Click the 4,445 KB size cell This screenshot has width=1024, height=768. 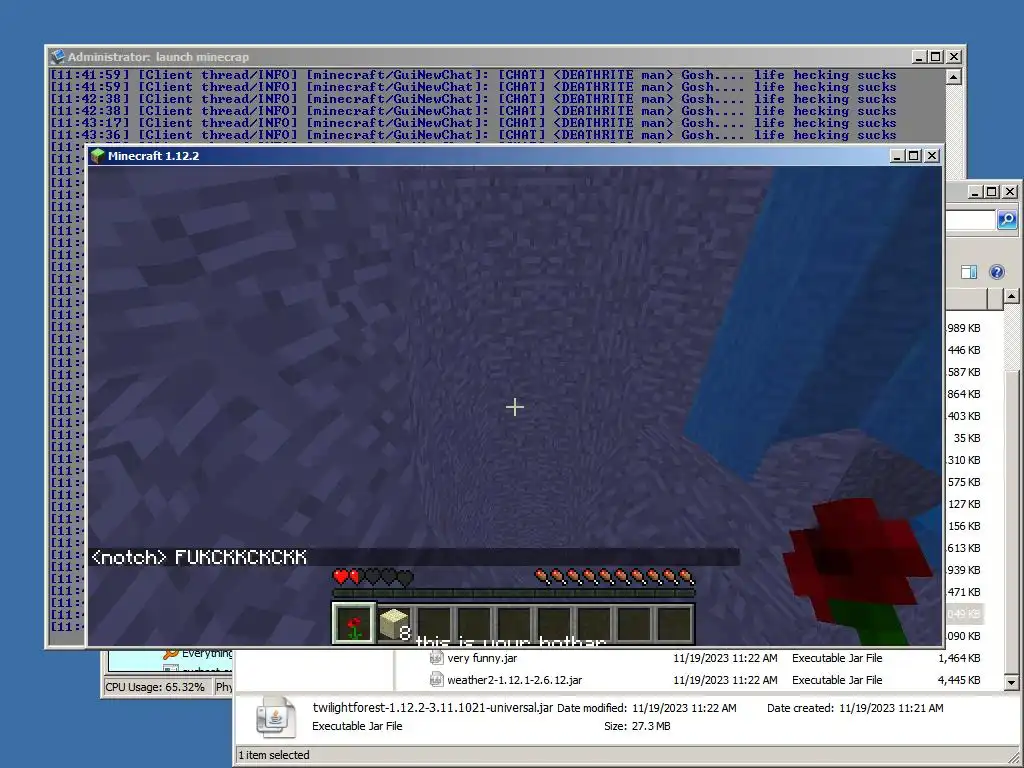[x=959, y=680]
